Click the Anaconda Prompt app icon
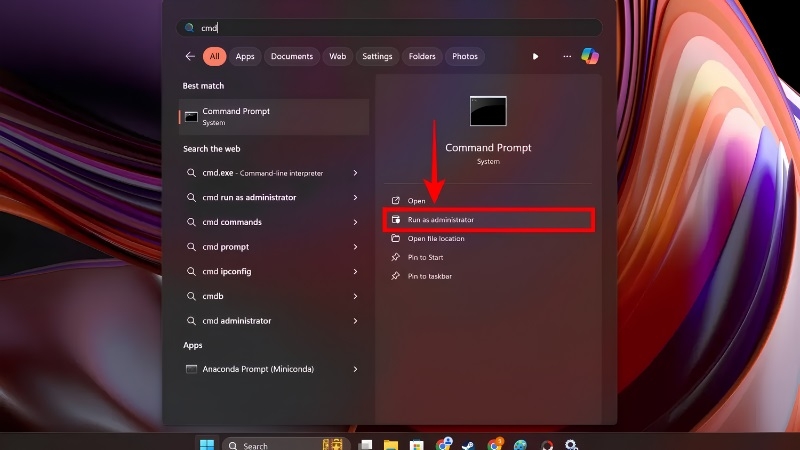Screen dimensions: 800x450 [x=191, y=369]
